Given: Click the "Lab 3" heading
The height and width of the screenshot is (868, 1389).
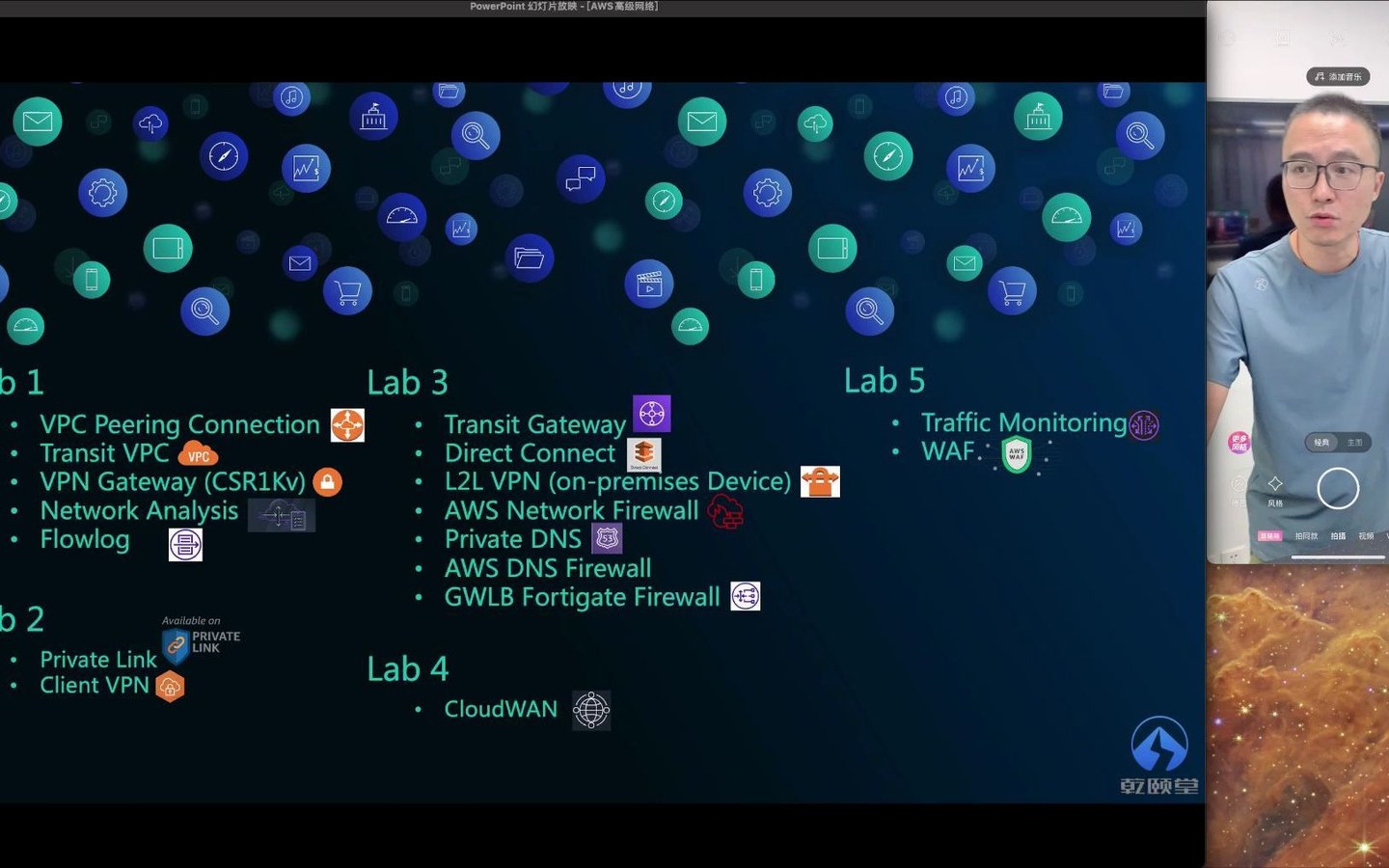Looking at the screenshot, I should click(x=408, y=383).
